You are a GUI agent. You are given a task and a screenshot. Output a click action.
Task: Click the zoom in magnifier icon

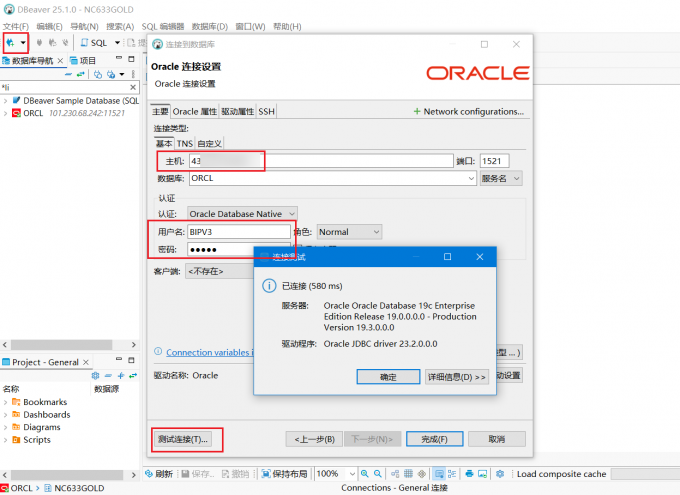click(x=365, y=474)
